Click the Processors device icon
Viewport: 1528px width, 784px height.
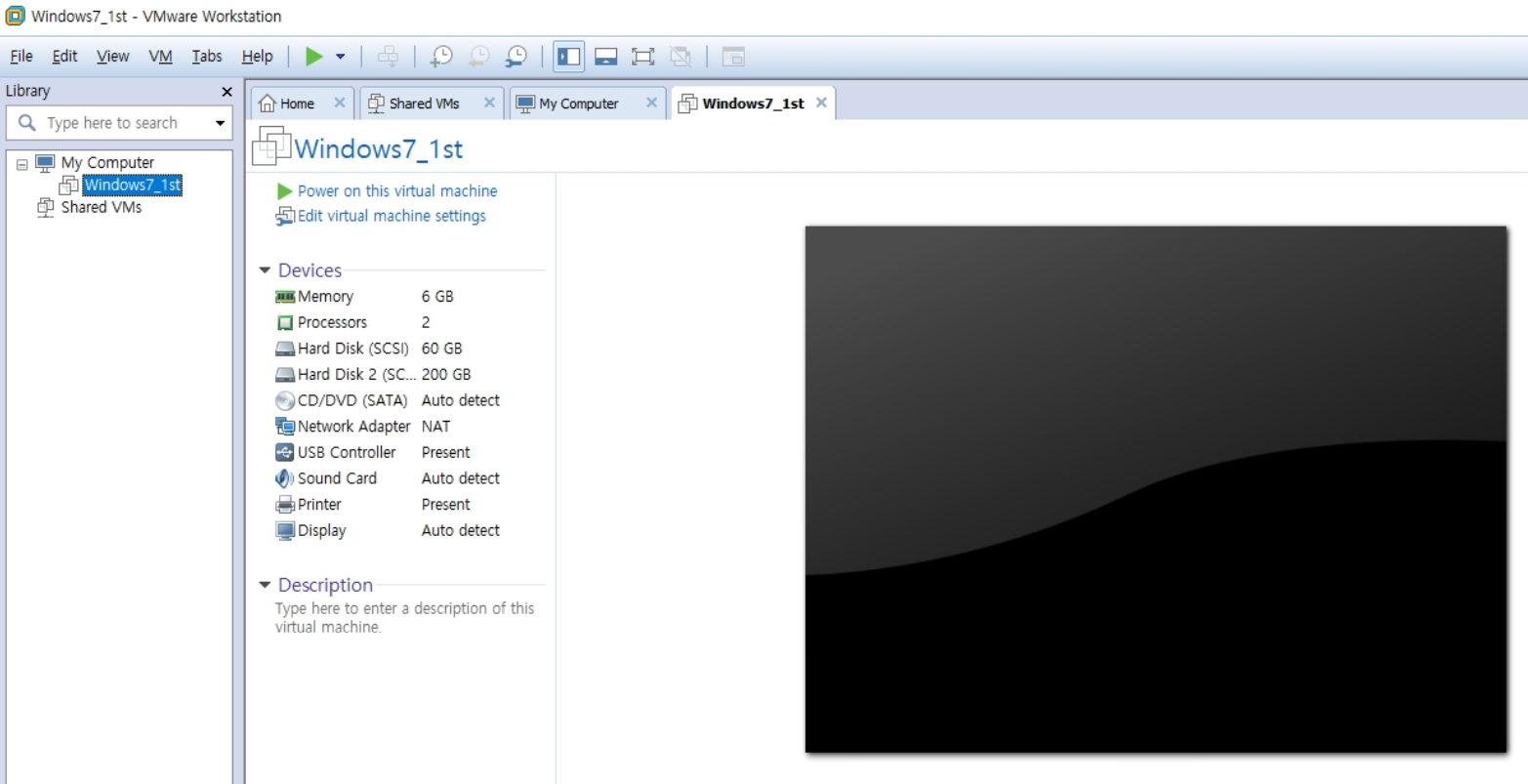coord(285,322)
